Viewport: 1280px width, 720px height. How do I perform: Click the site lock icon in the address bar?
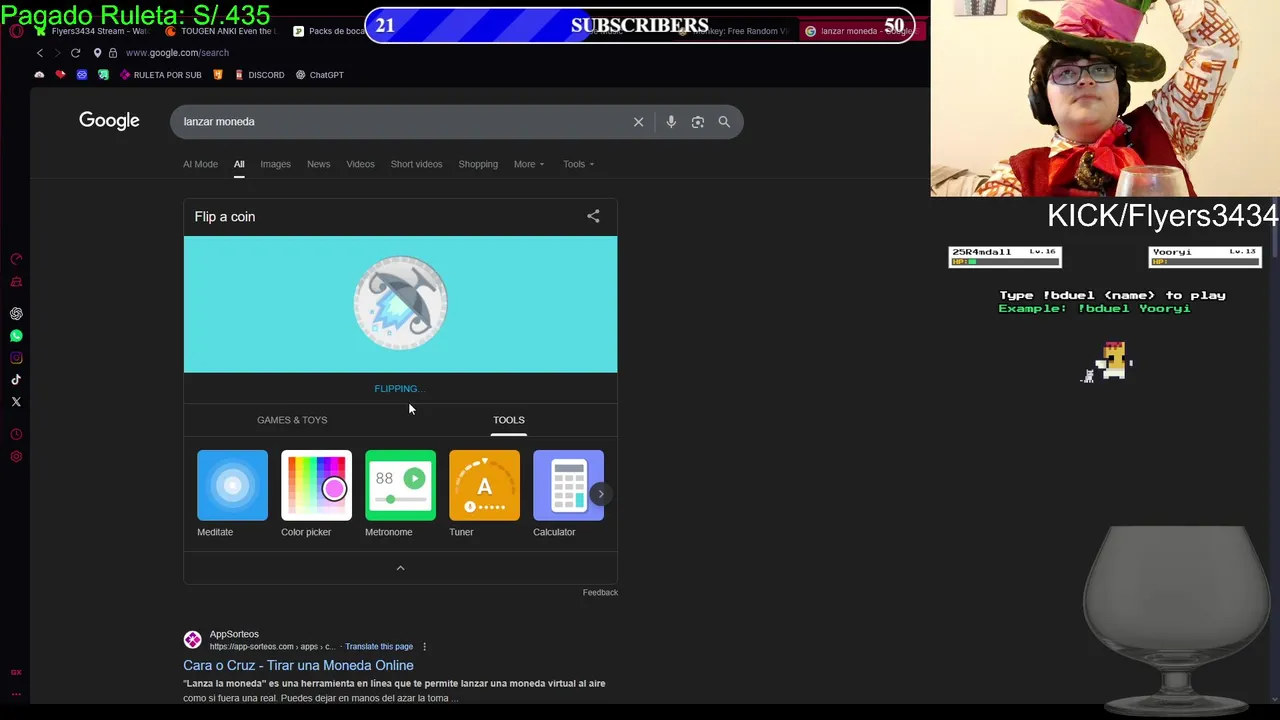(x=113, y=53)
